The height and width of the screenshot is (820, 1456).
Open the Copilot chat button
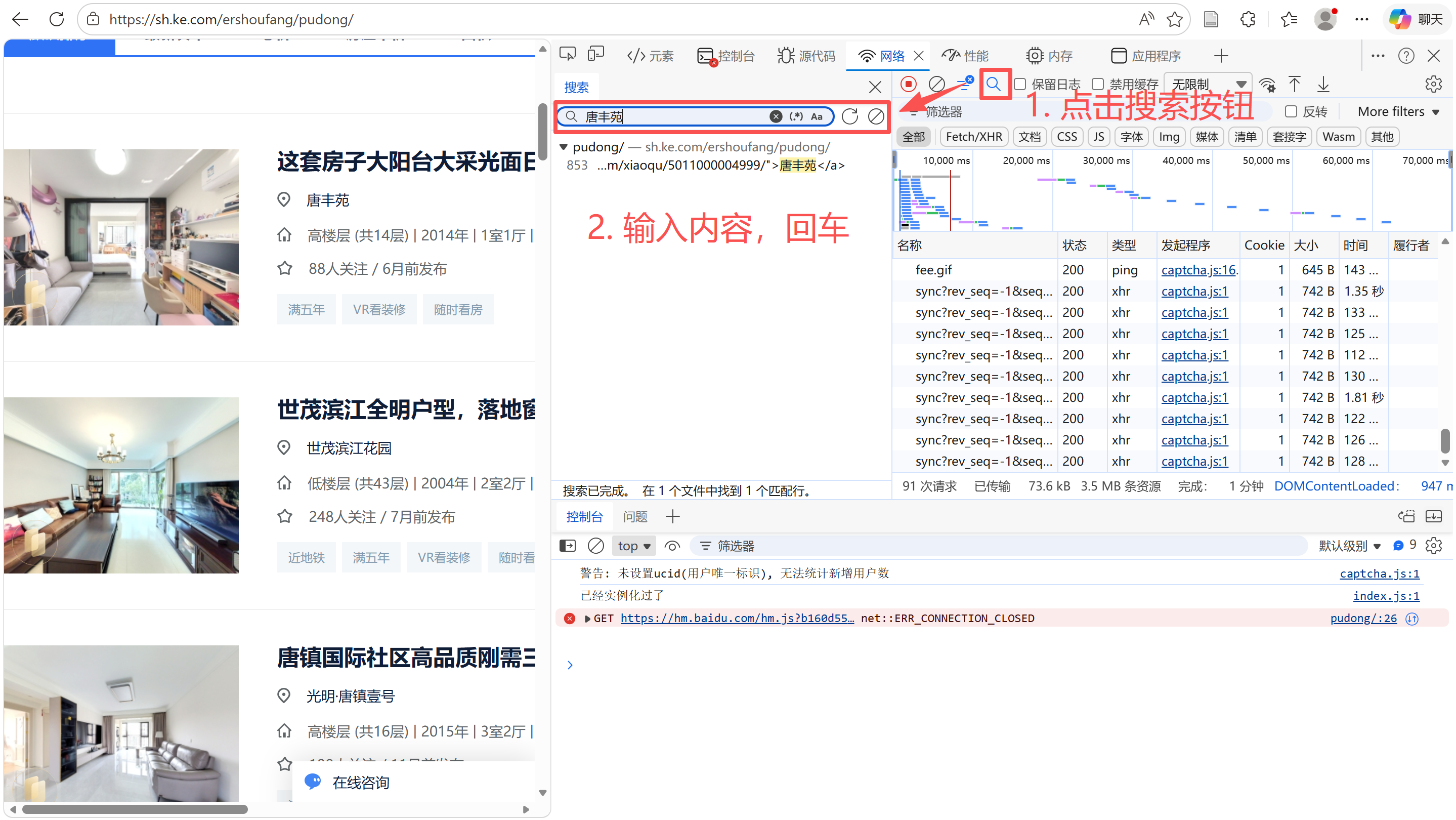1417,19
